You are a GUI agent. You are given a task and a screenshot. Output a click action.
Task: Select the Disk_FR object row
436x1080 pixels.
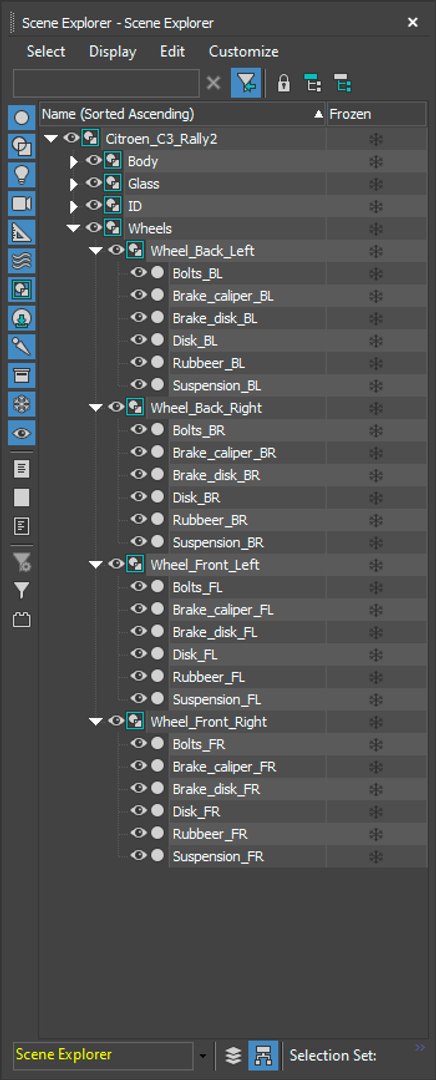(x=196, y=811)
